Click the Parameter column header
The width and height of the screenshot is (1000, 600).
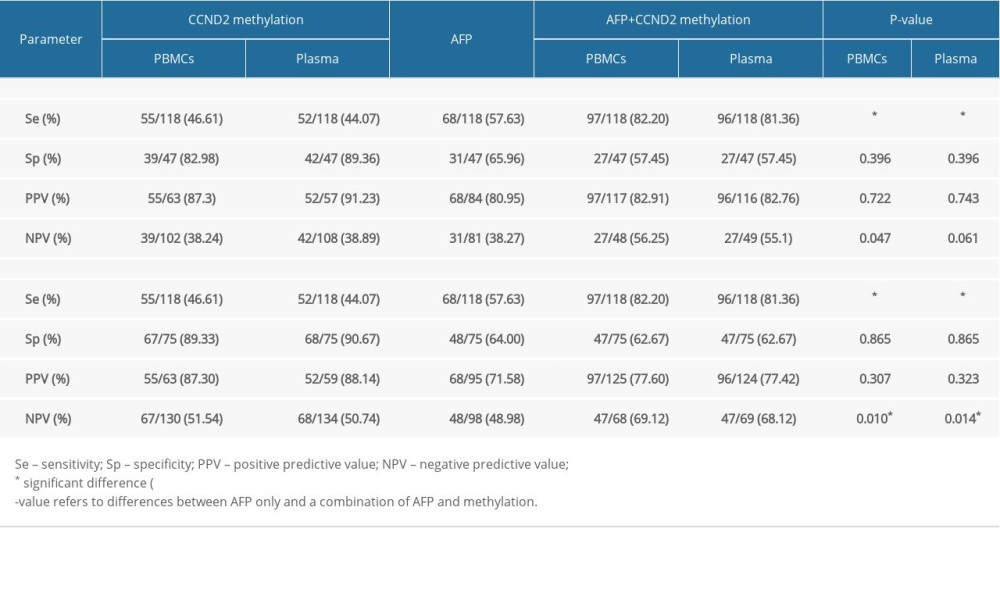coord(50,39)
